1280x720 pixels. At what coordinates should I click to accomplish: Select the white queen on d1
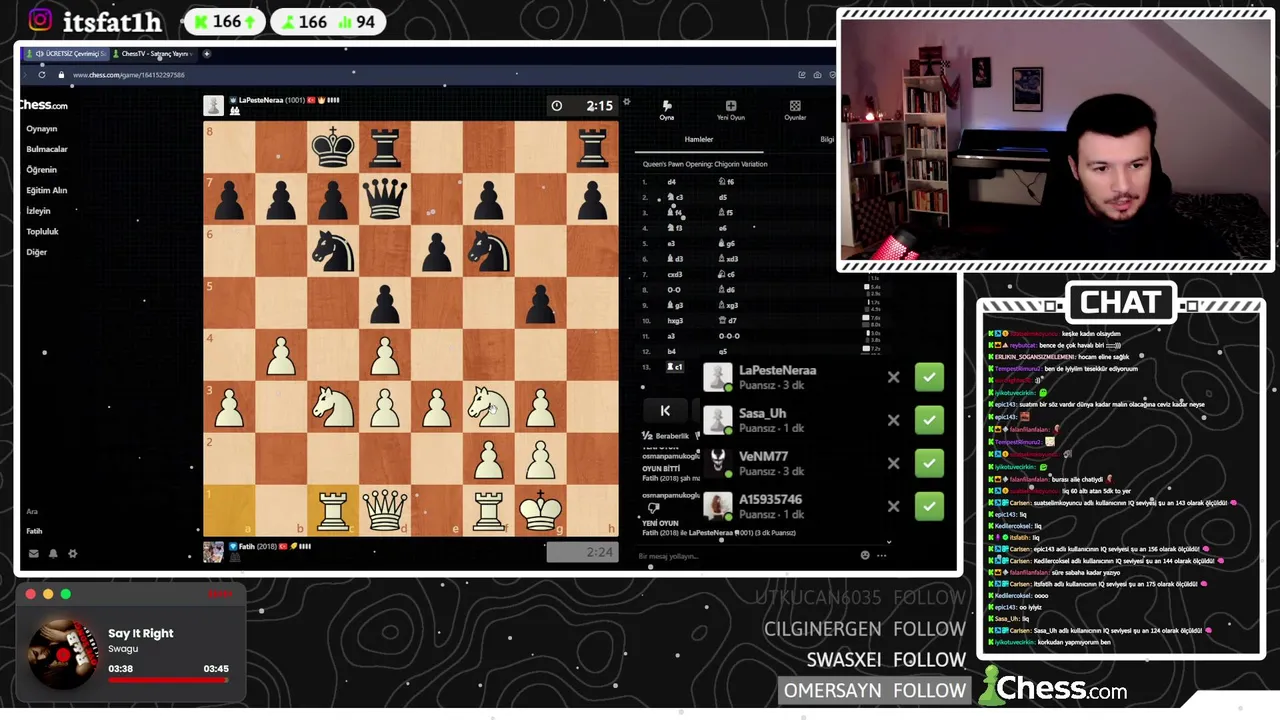[x=385, y=511]
